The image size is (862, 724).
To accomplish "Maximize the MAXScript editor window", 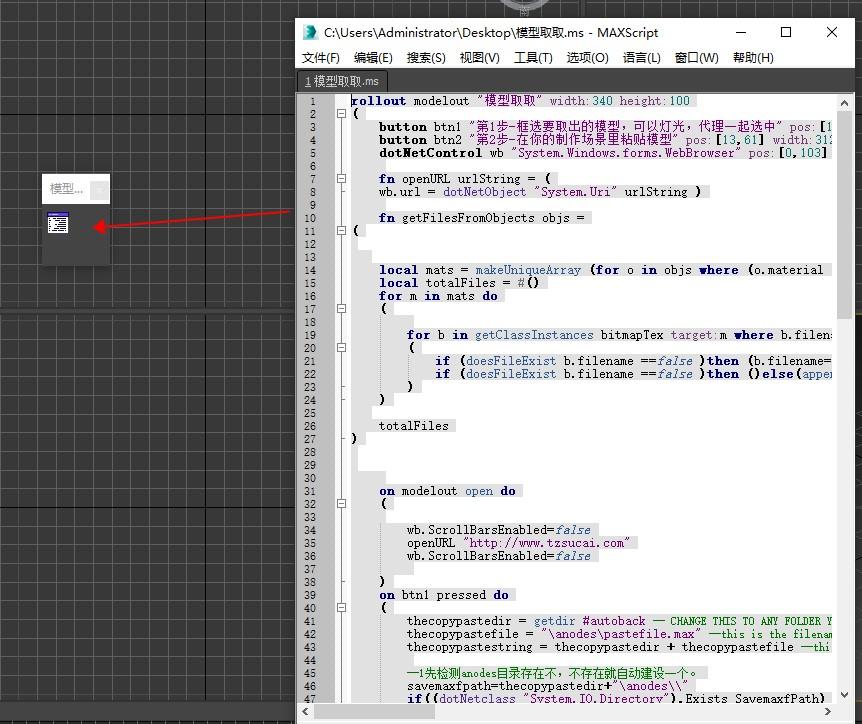I will coord(786,33).
